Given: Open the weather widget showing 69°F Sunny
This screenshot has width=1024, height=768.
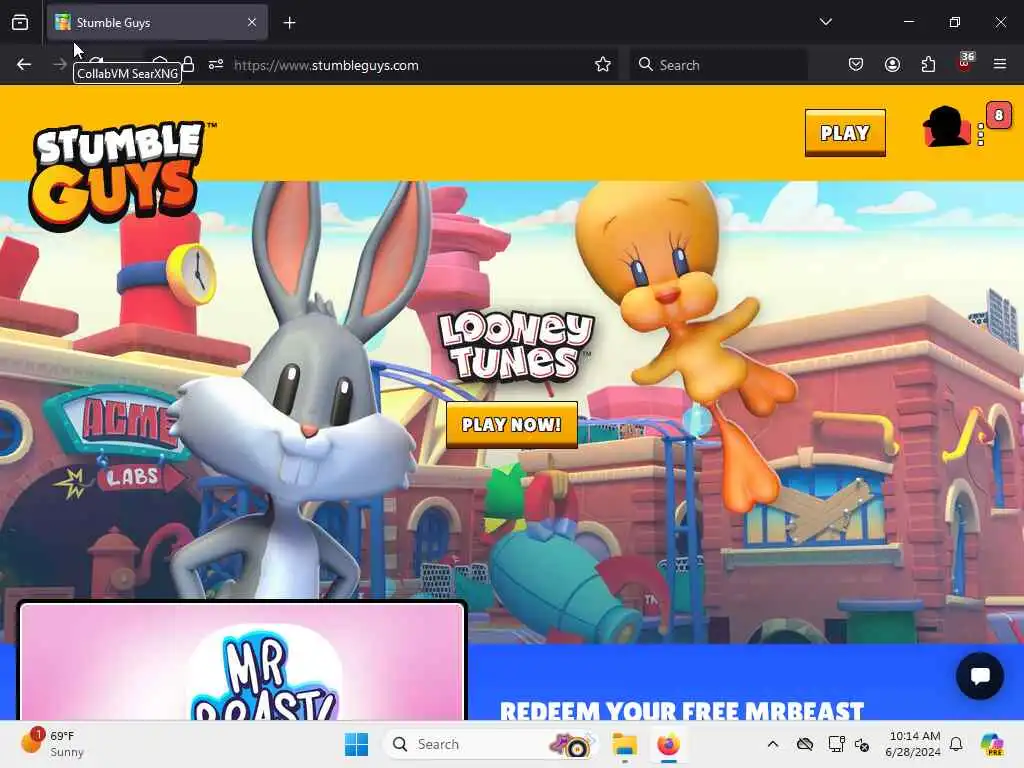Looking at the screenshot, I should 54,744.
